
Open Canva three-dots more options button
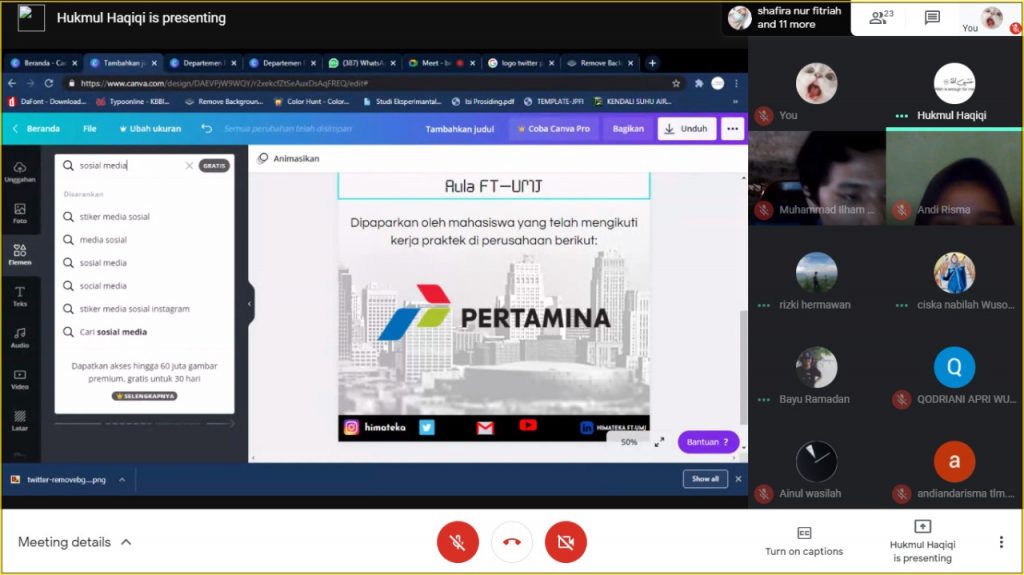(733, 129)
